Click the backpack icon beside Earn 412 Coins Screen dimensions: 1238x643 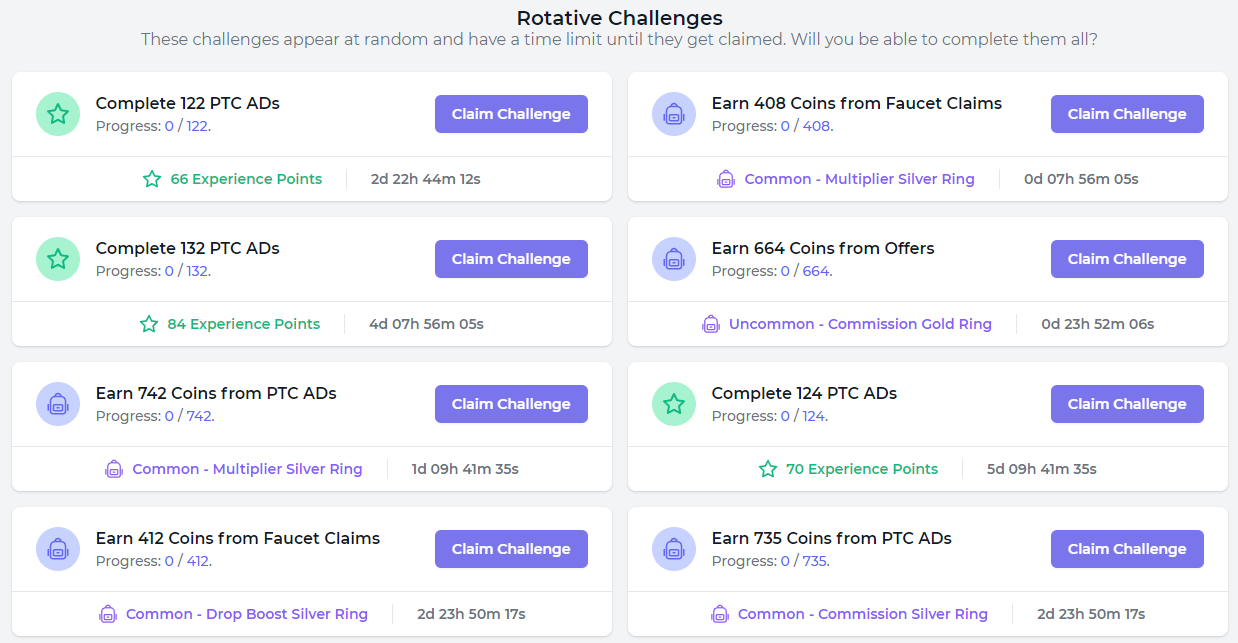pos(58,549)
